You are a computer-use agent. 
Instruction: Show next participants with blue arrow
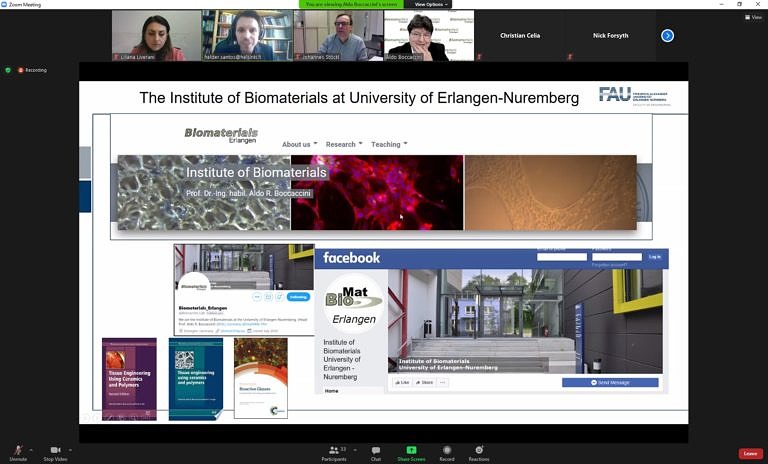(x=667, y=35)
